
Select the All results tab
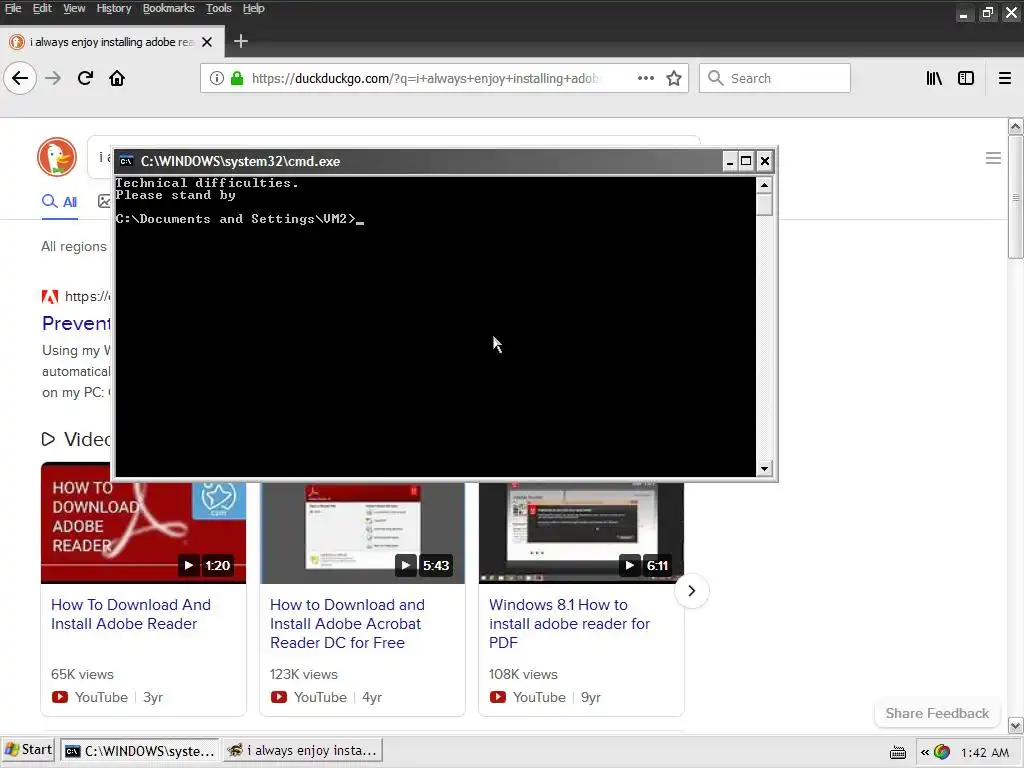(x=59, y=202)
